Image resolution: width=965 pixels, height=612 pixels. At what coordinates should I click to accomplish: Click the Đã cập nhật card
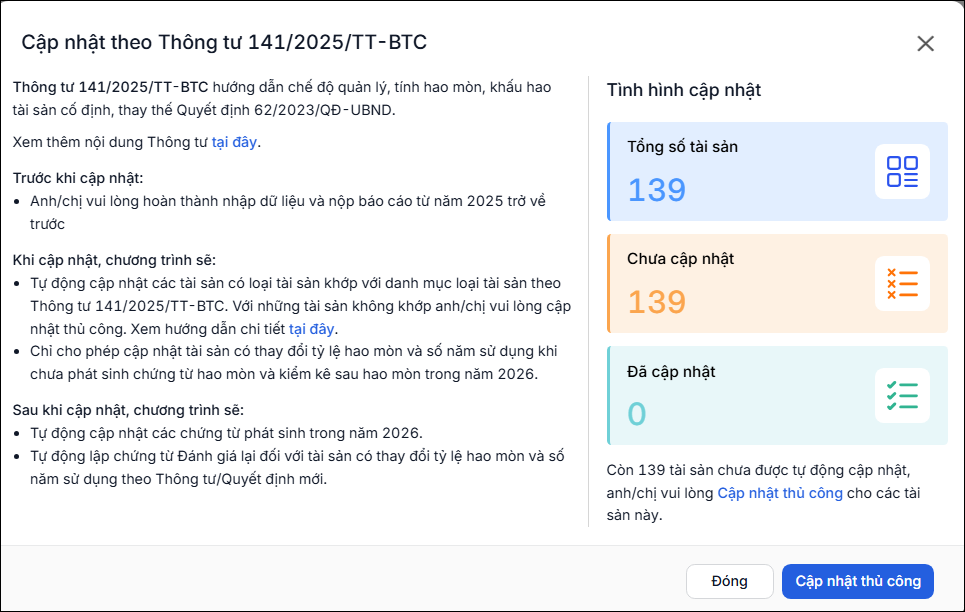tap(777, 395)
